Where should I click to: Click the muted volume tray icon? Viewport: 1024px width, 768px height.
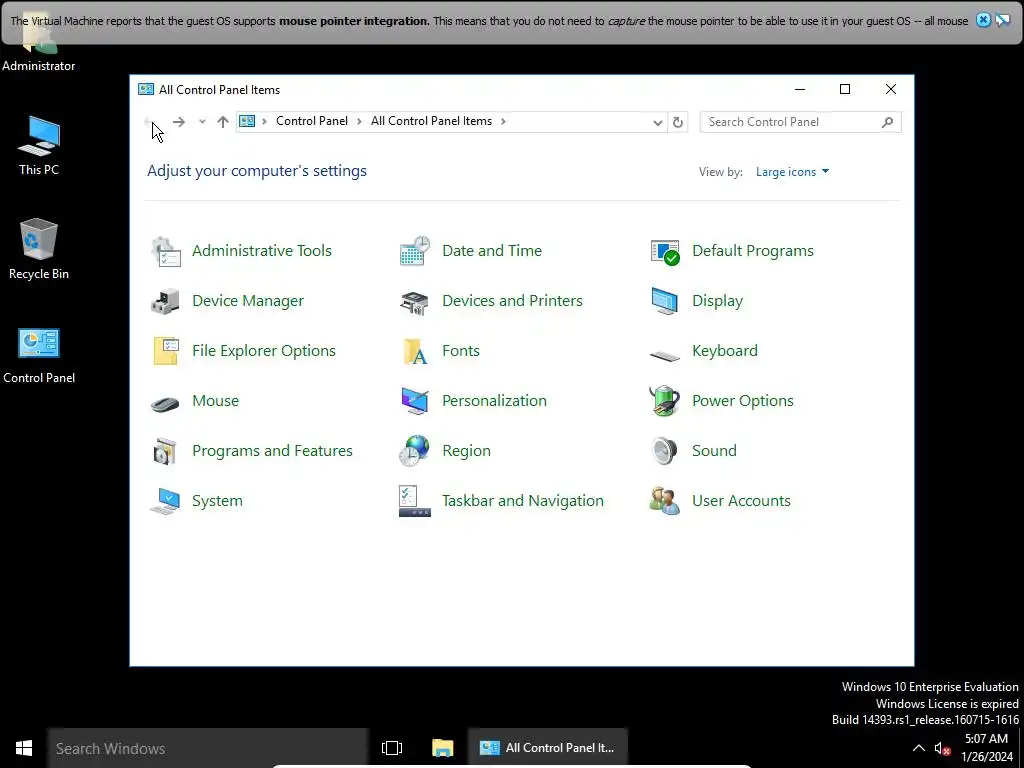tap(942, 748)
